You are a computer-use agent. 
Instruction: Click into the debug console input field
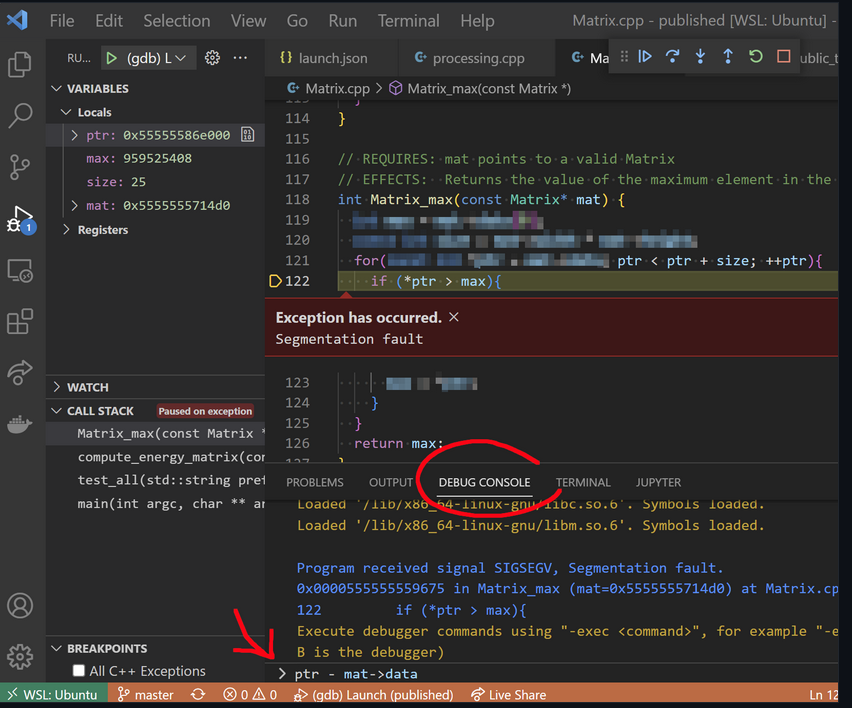tap(560, 674)
